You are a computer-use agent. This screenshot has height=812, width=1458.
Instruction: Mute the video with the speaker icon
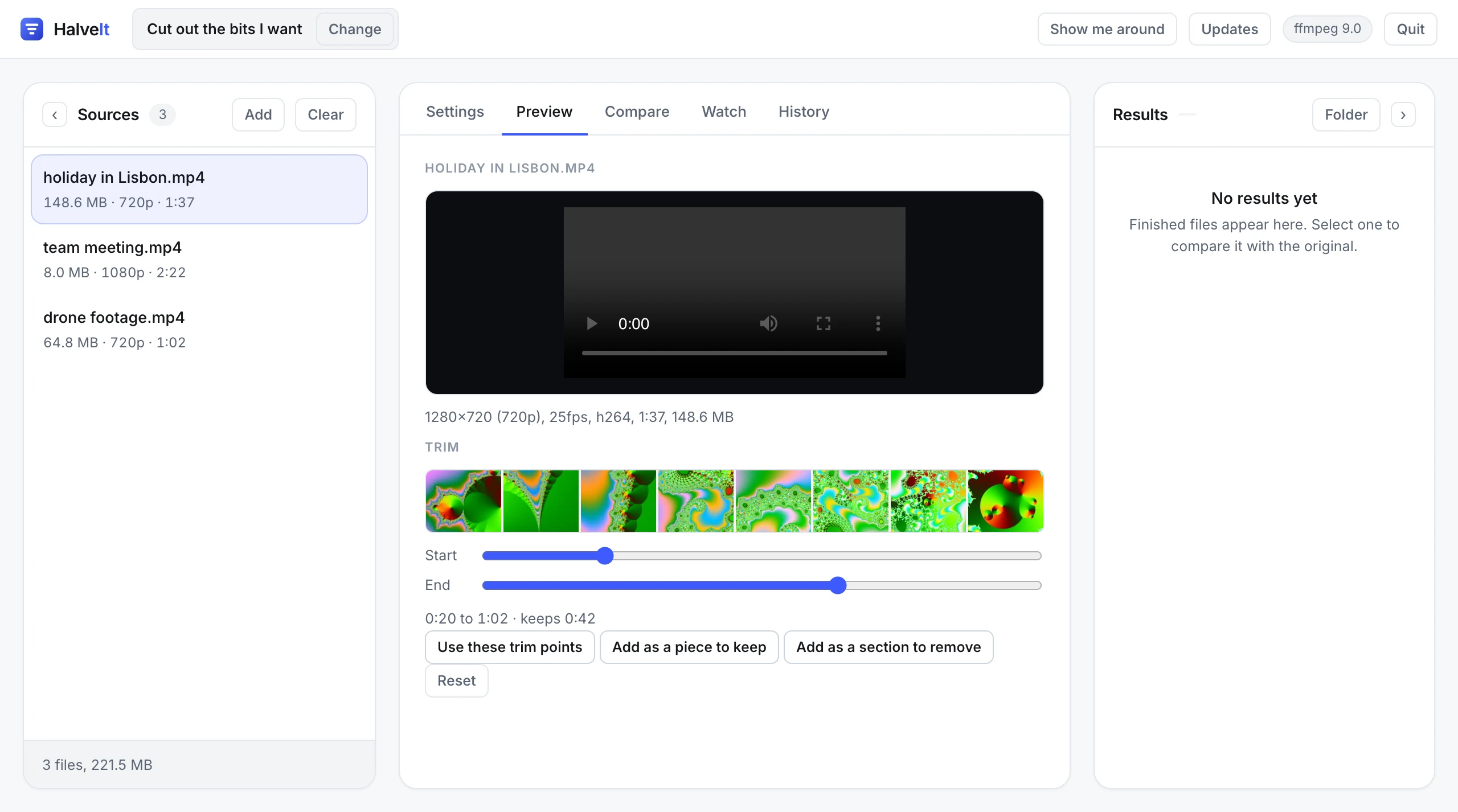(x=768, y=323)
